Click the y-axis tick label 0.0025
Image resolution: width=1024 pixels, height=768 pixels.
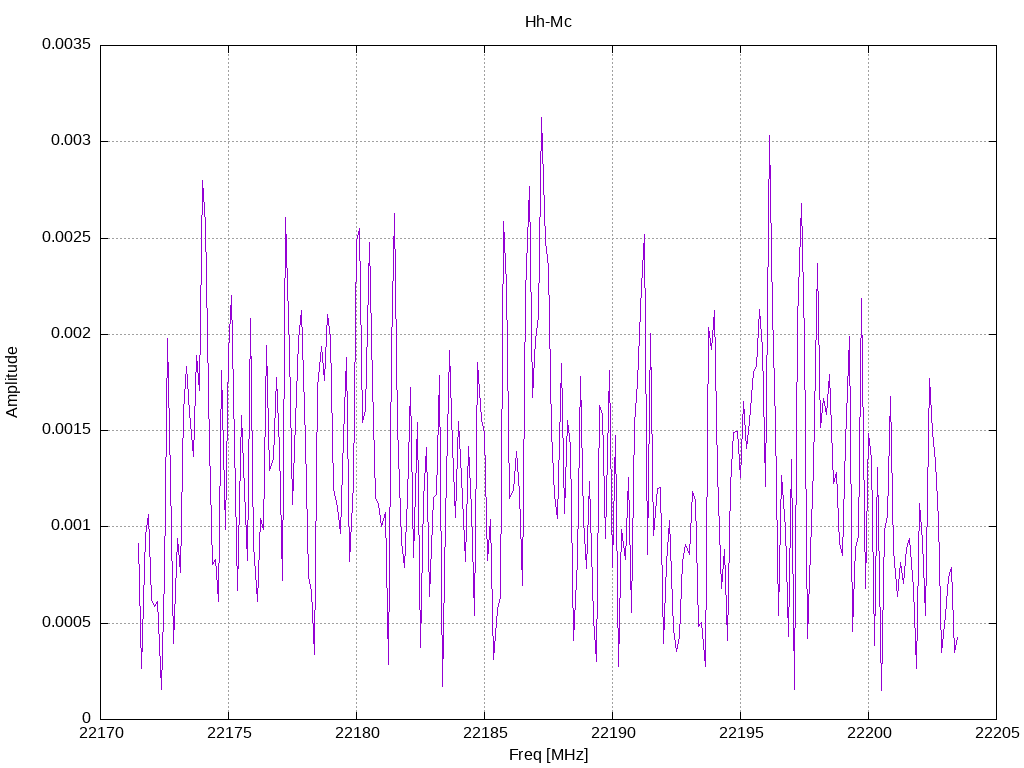pyautogui.click(x=67, y=237)
